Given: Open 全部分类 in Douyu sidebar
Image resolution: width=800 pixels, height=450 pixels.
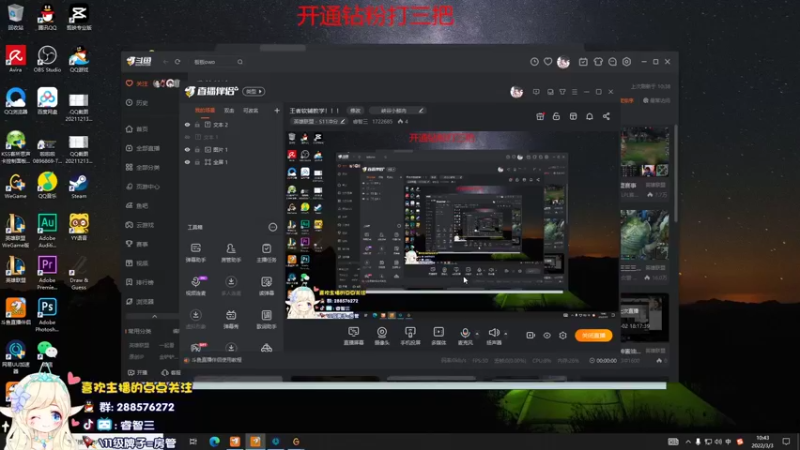Looking at the screenshot, I should click(143, 167).
